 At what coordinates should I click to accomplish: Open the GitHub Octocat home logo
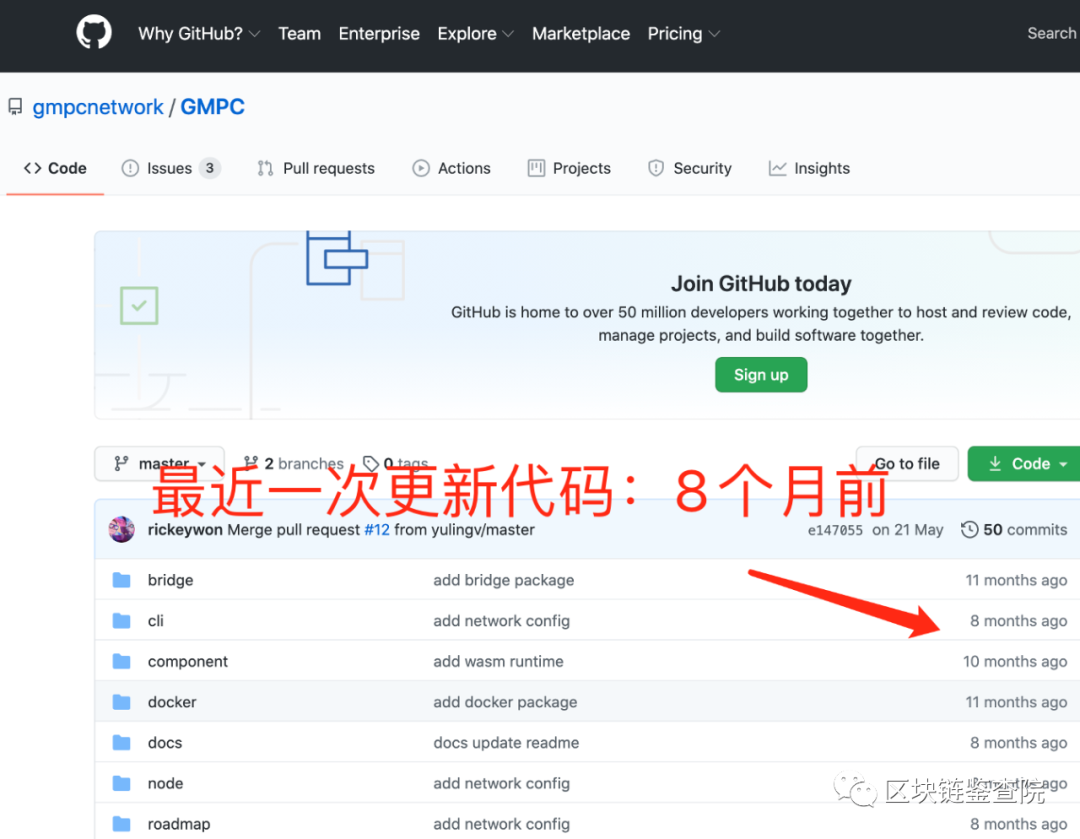pyautogui.click(x=94, y=32)
